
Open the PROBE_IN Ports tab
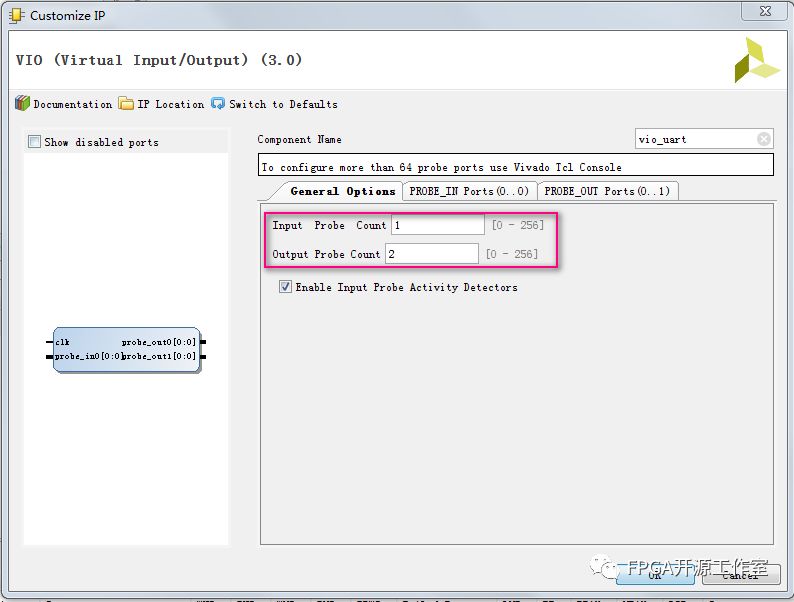click(x=468, y=191)
